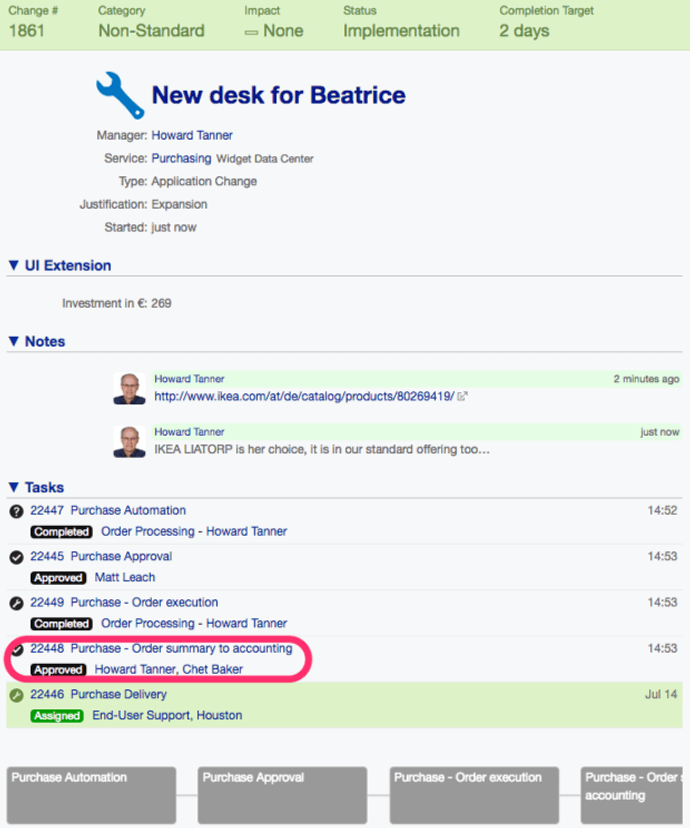Click the New desk for Beatrice title
The width and height of the screenshot is (690, 828).
tap(279, 95)
